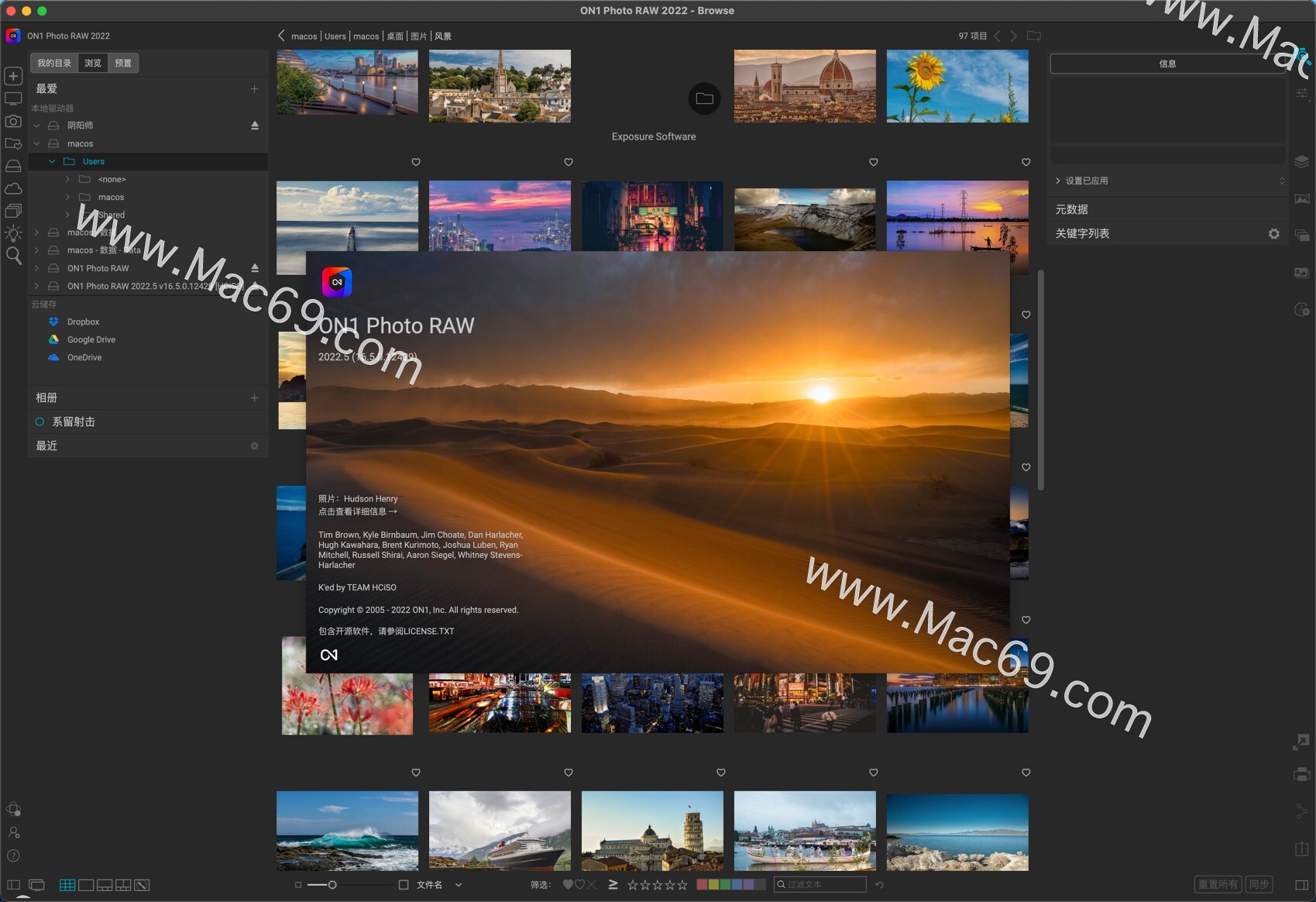Select the 系留射击 radio circle
The width and height of the screenshot is (1316, 902).
(x=40, y=422)
